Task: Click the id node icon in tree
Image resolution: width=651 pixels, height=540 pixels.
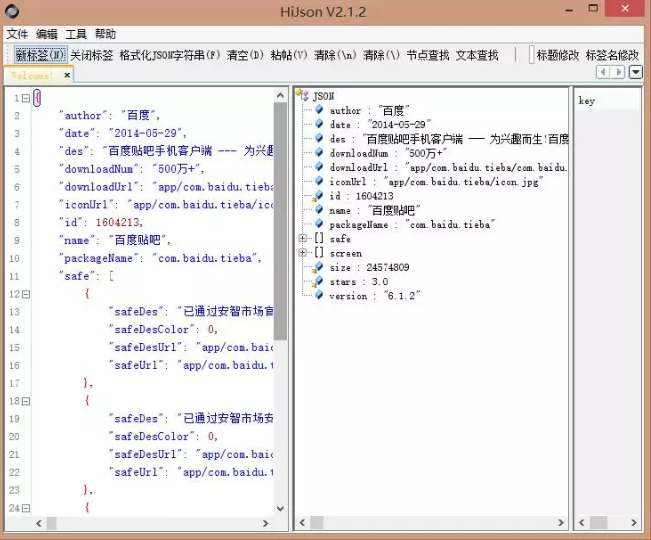Action: click(x=318, y=195)
